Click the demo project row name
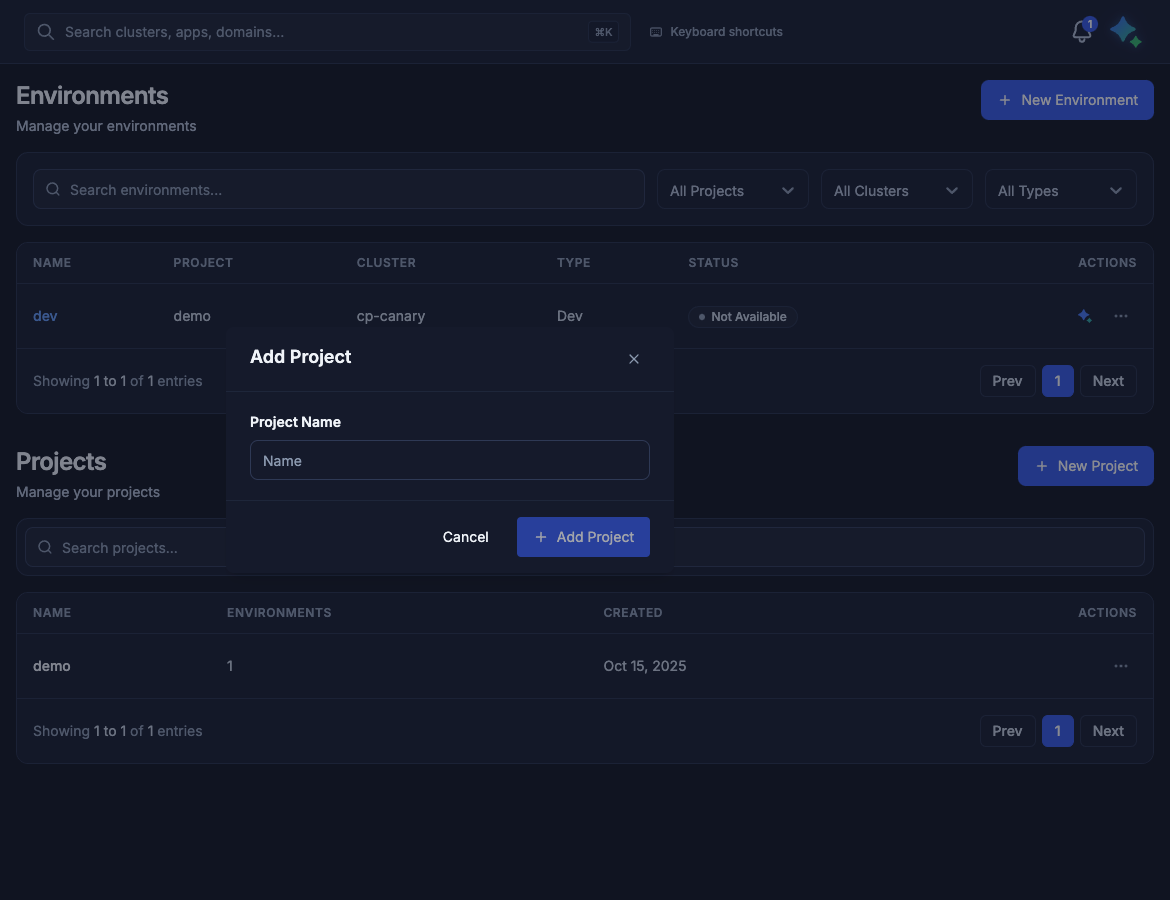Viewport: 1170px width, 900px height. point(51,666)
